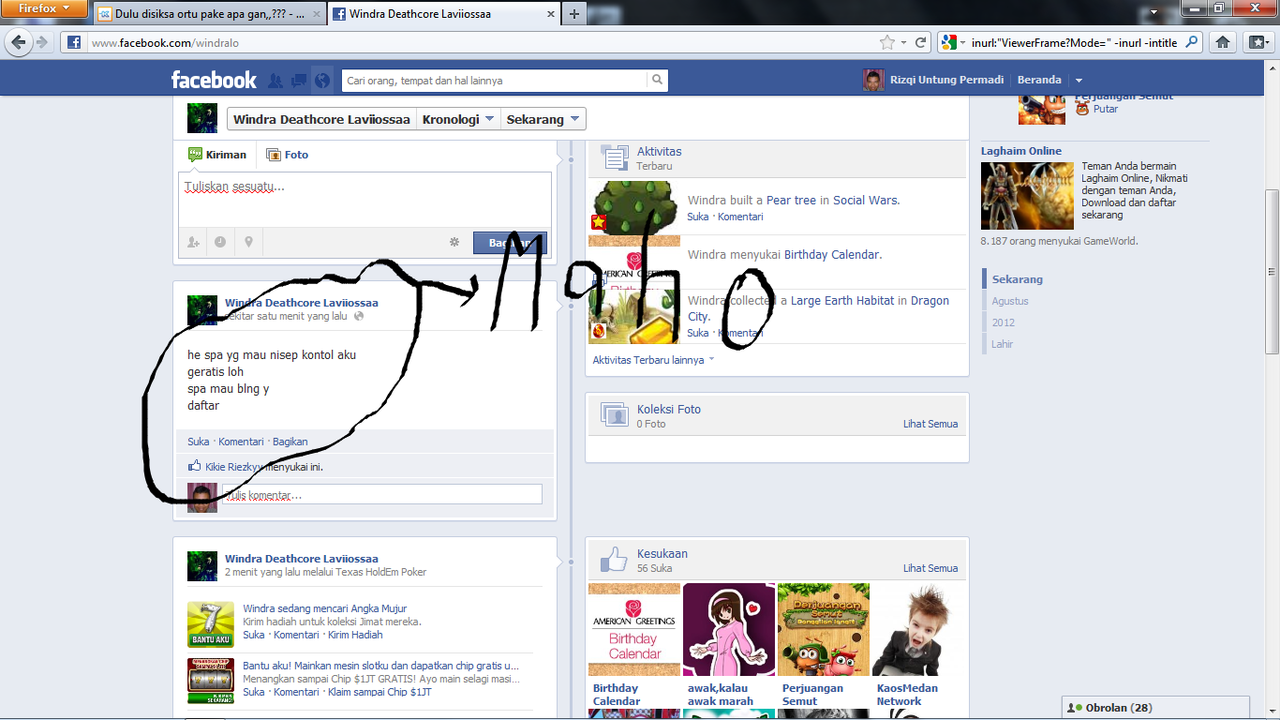Click Kirim Hadiah link
Image resolution: width=1280 pixels, height=720 pixels.
tap(355, 635)
